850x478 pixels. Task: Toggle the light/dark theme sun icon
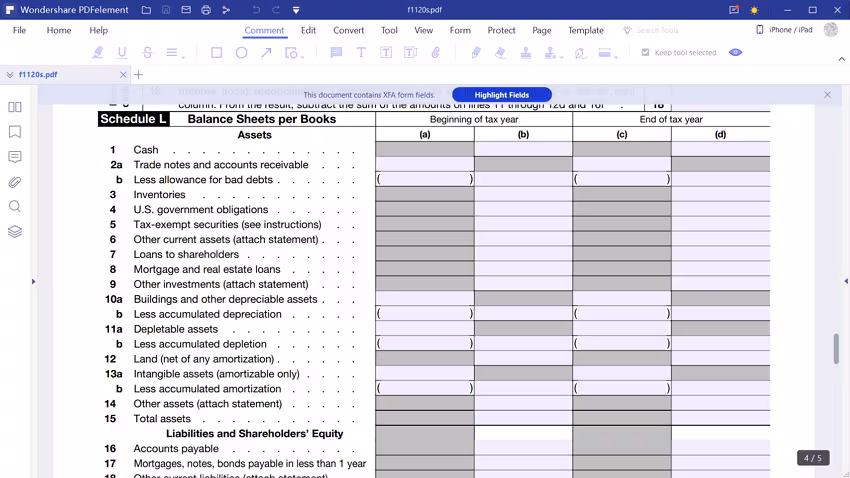[x=754, y=10]
